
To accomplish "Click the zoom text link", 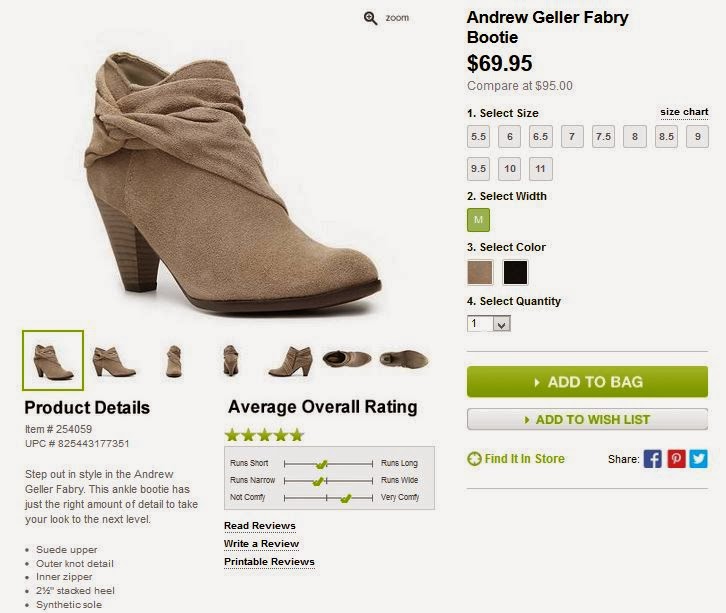I will tap(397, 18).
